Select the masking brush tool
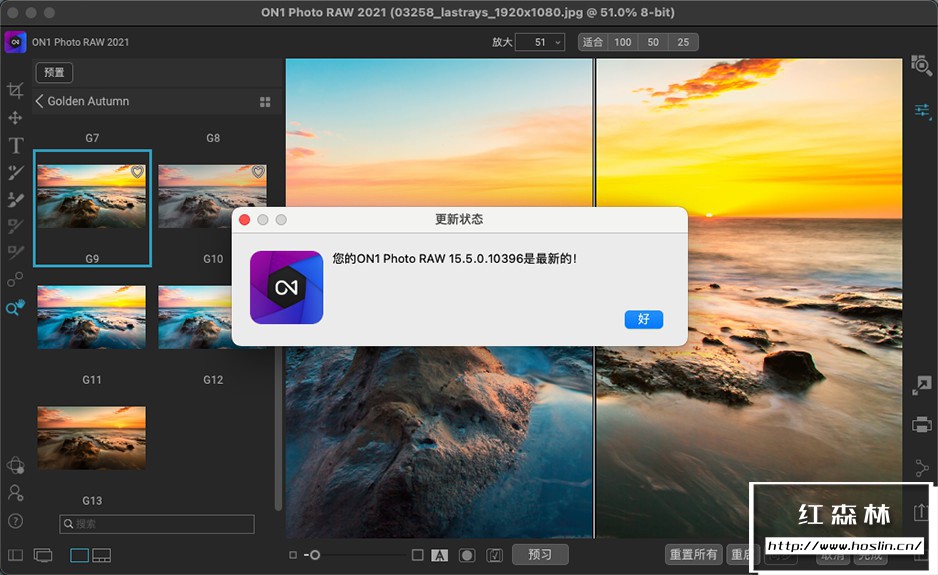Image resolution: width=938 pixels, height=575 pixels. click(16, 199)
